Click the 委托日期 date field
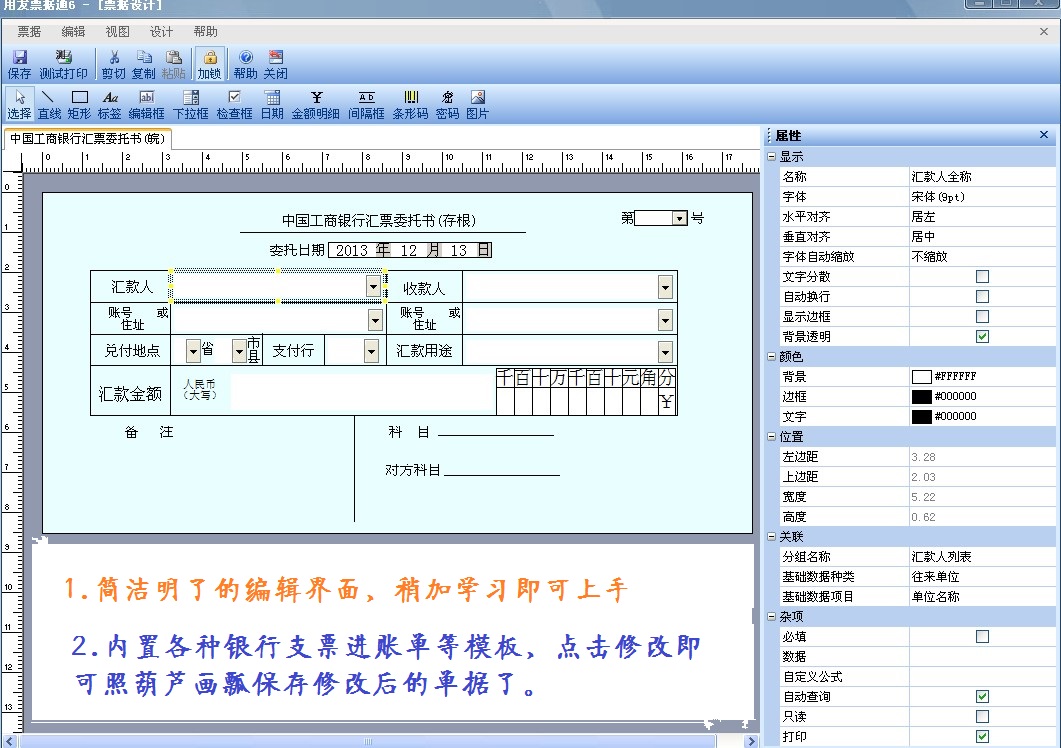1061x748 pixels. [x=410, y=250]
